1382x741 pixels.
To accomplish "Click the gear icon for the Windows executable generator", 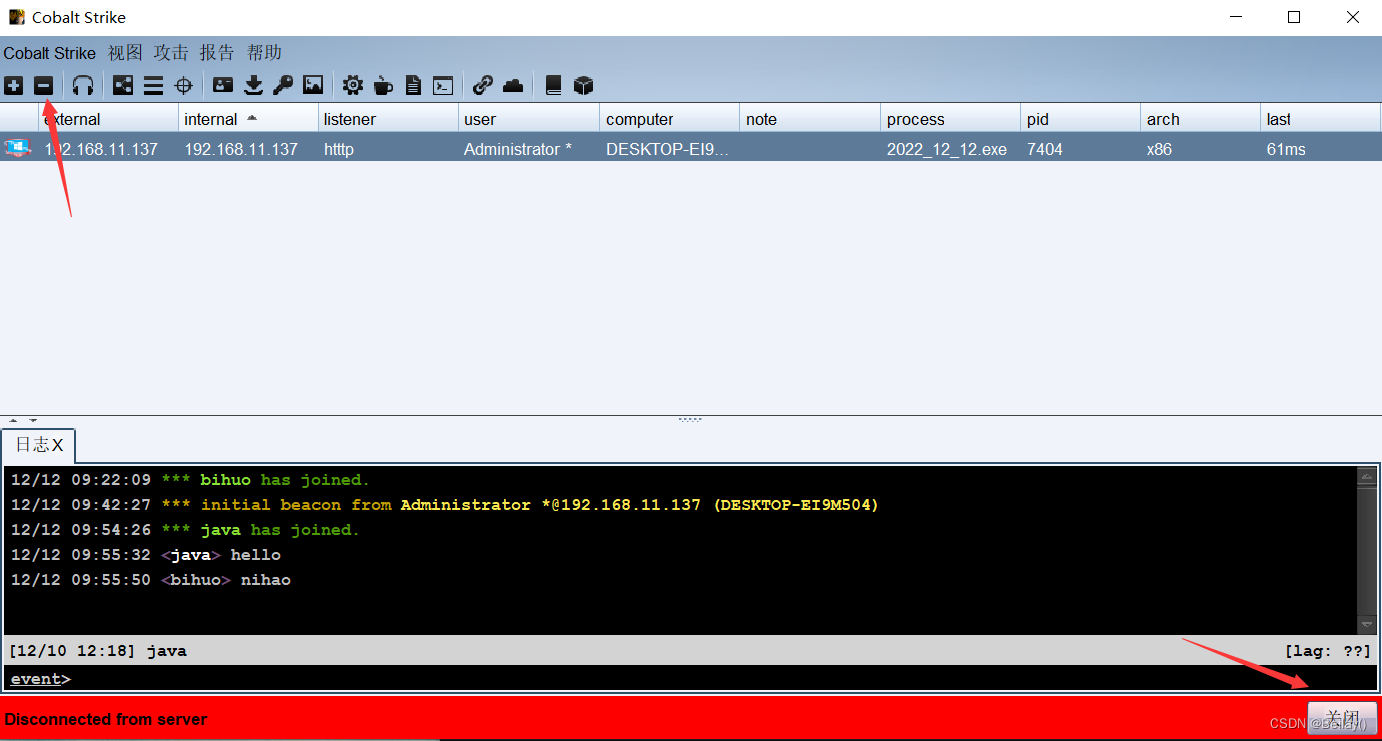I will (353, 86).
